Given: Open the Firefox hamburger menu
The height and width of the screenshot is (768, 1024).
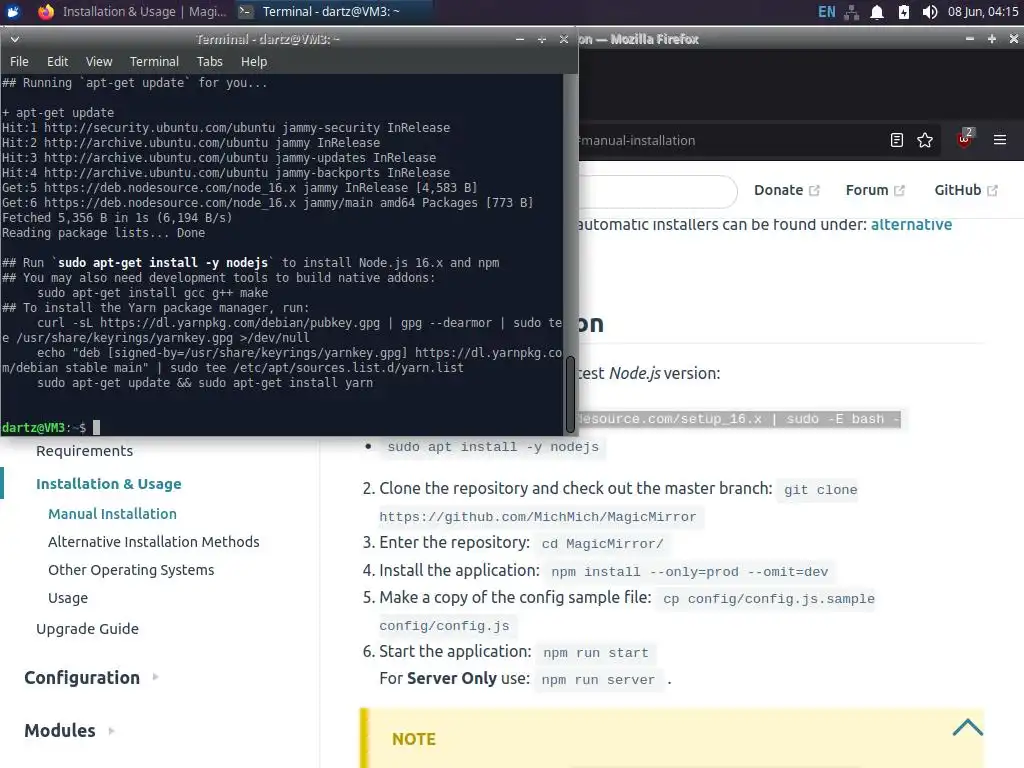Looking at the screenshot, I should point(1000,140).
